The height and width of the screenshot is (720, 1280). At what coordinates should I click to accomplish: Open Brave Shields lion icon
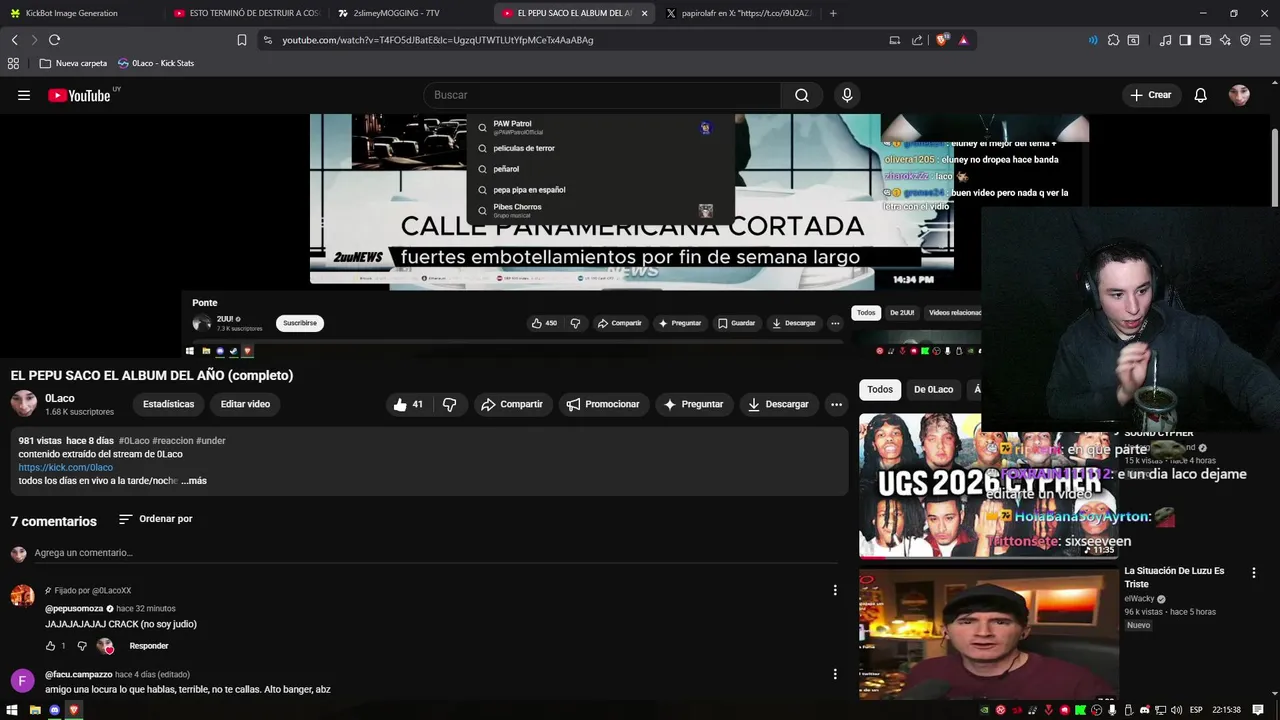(x=942, y=40)
